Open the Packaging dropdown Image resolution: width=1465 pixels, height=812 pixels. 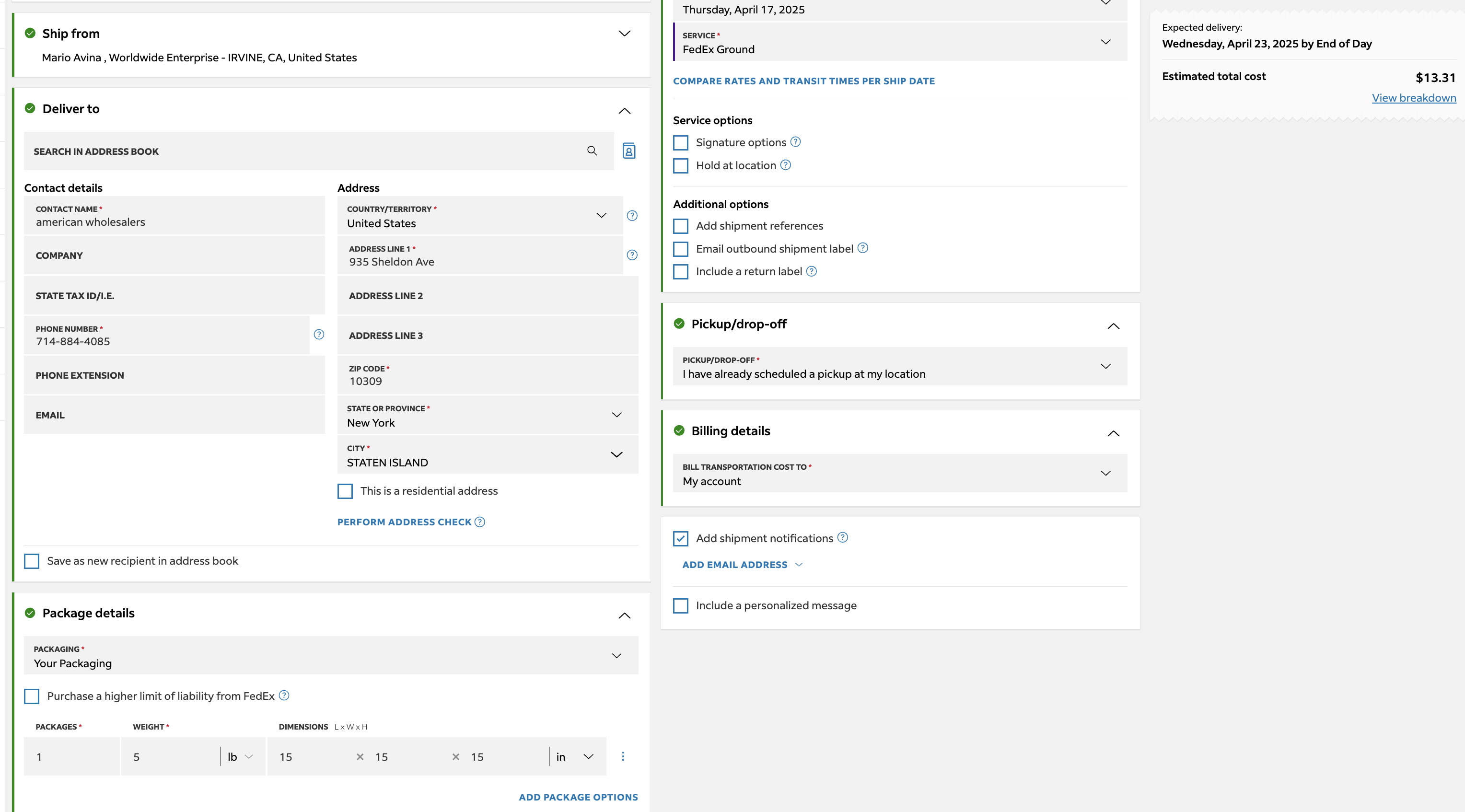(x=331, y=656)
